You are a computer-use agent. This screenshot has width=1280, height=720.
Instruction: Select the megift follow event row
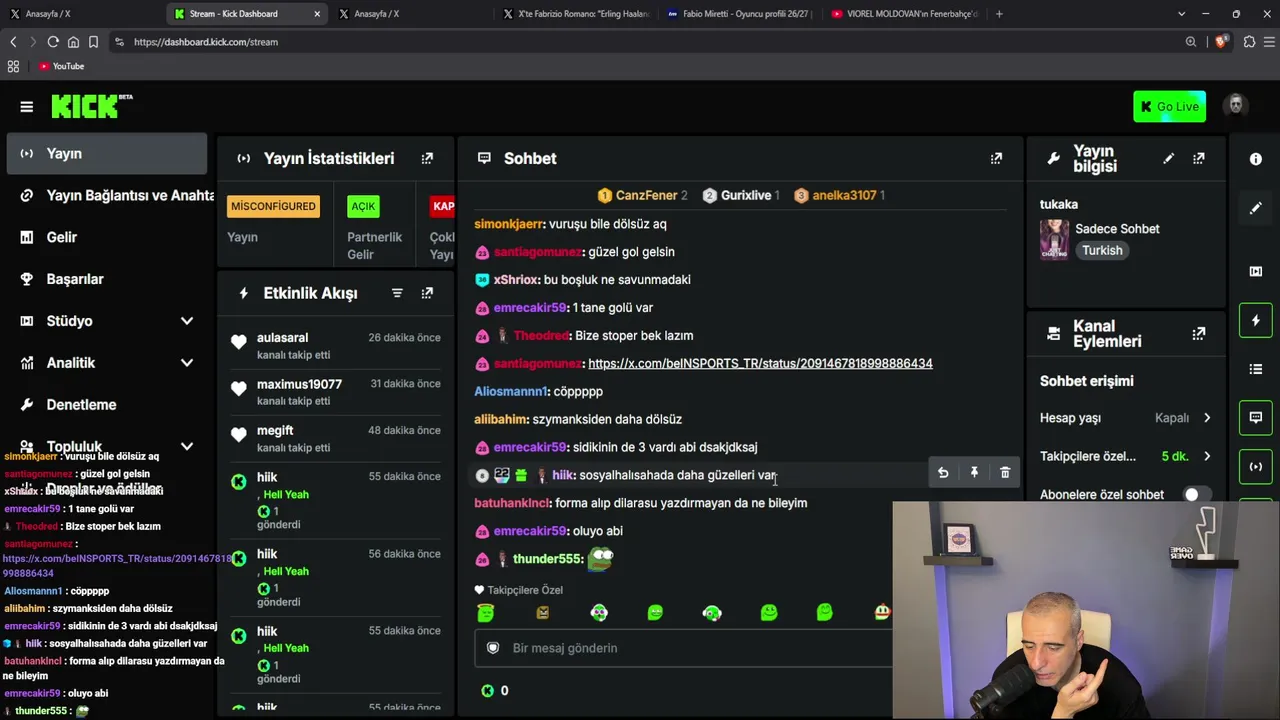pos(336,439)
